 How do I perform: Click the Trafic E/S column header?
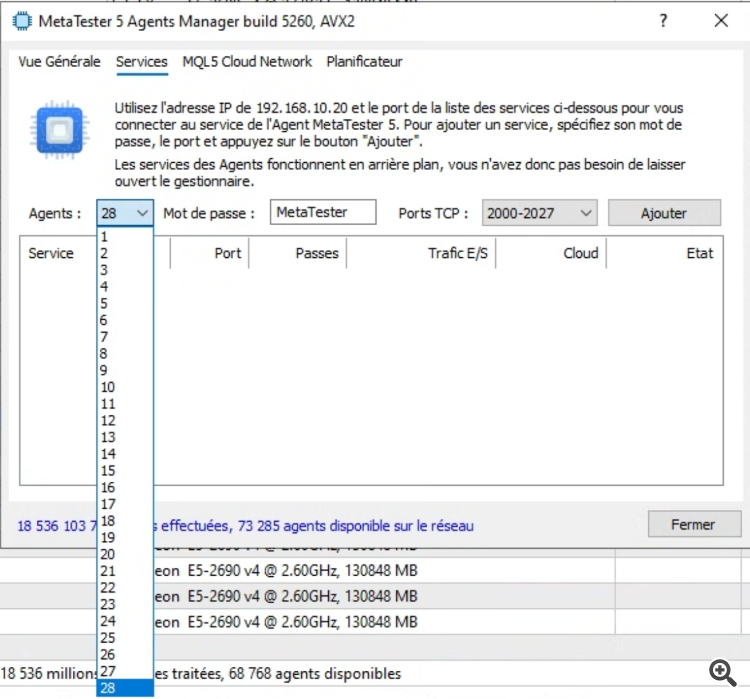(421, 253)
